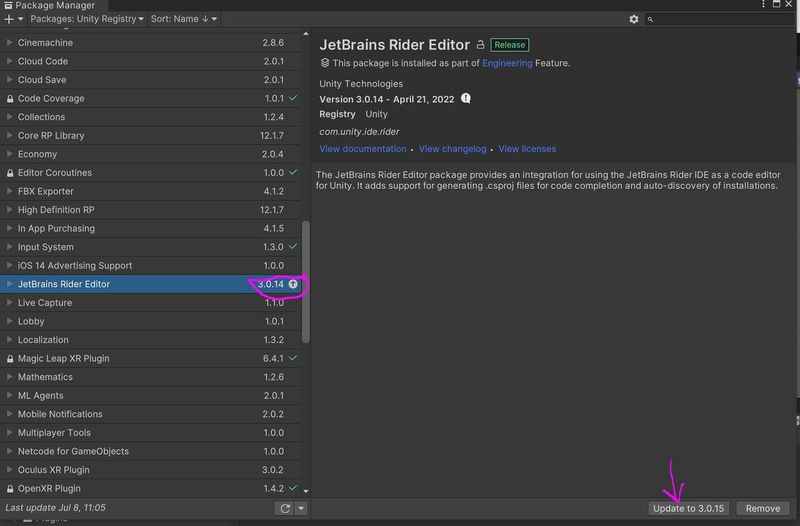Open View changelog link
The height and width of the screenshot is (526, 800).
[453, 148]
